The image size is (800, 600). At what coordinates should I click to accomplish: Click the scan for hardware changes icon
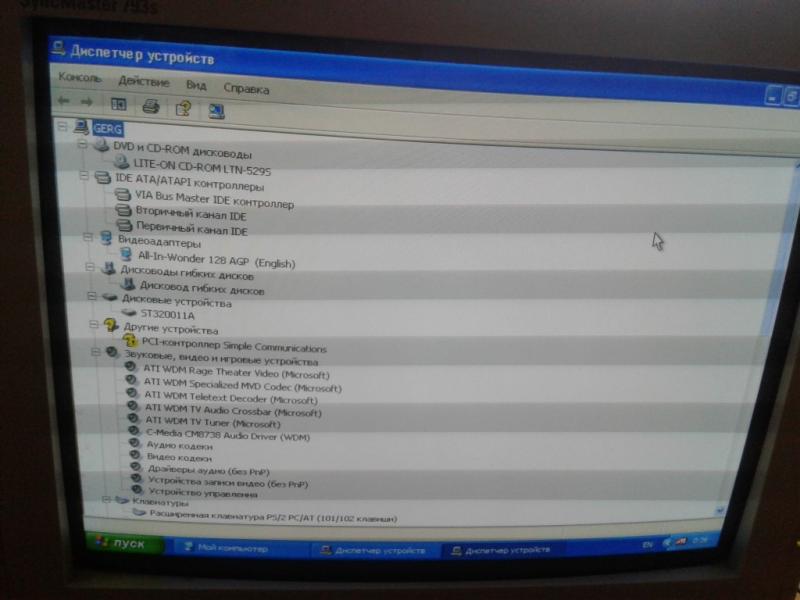click(x=217, y=111)
